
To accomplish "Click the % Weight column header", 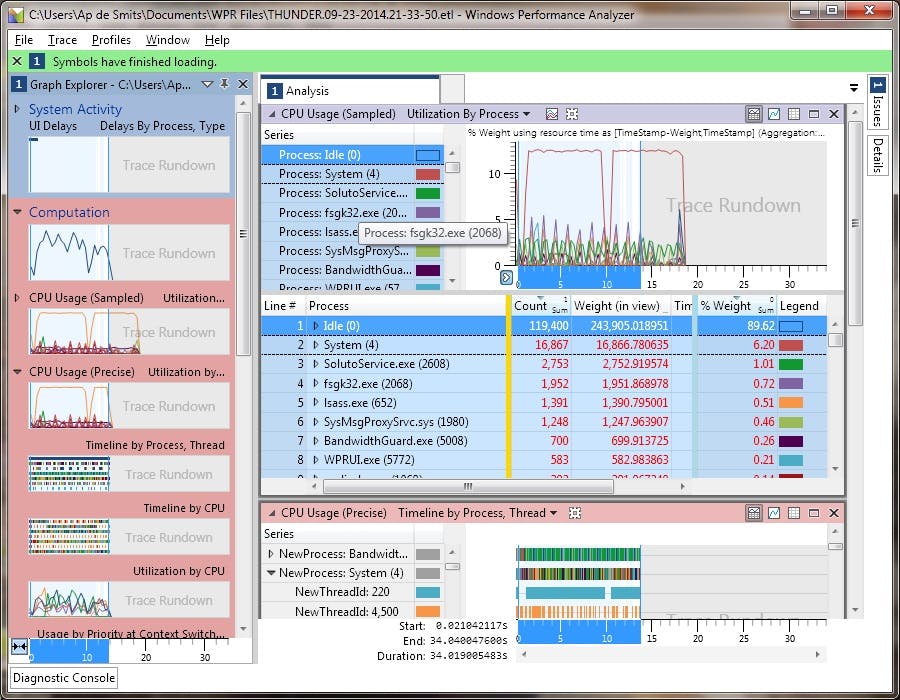I will tap(736, 306).
